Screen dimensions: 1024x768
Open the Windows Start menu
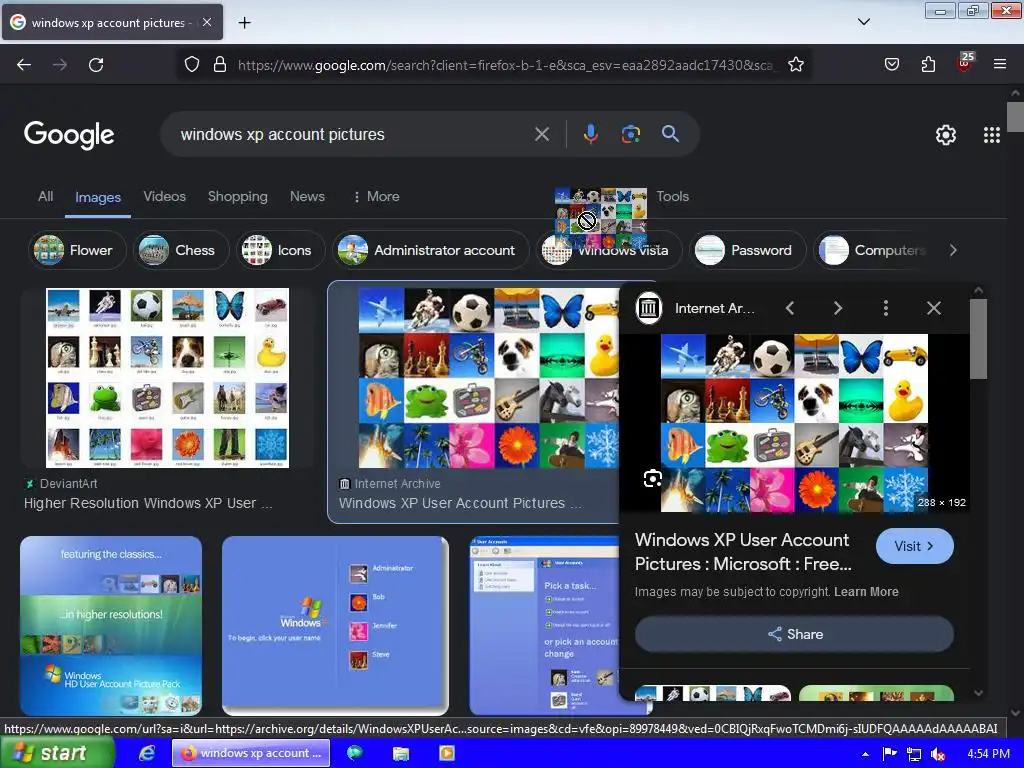click(57, 753)
